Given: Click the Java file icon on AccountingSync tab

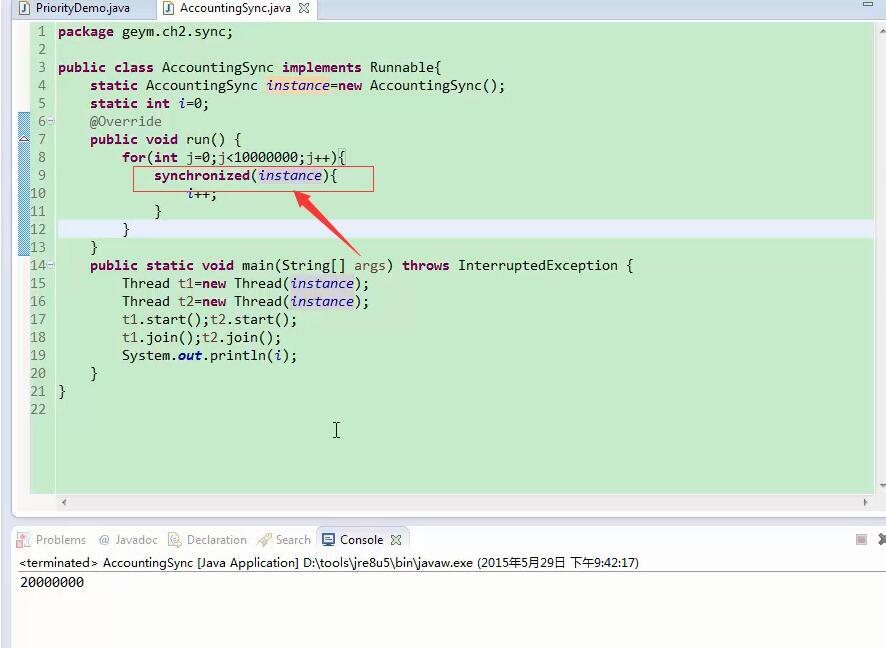Looking at the screenshot, I should point(168,8).
